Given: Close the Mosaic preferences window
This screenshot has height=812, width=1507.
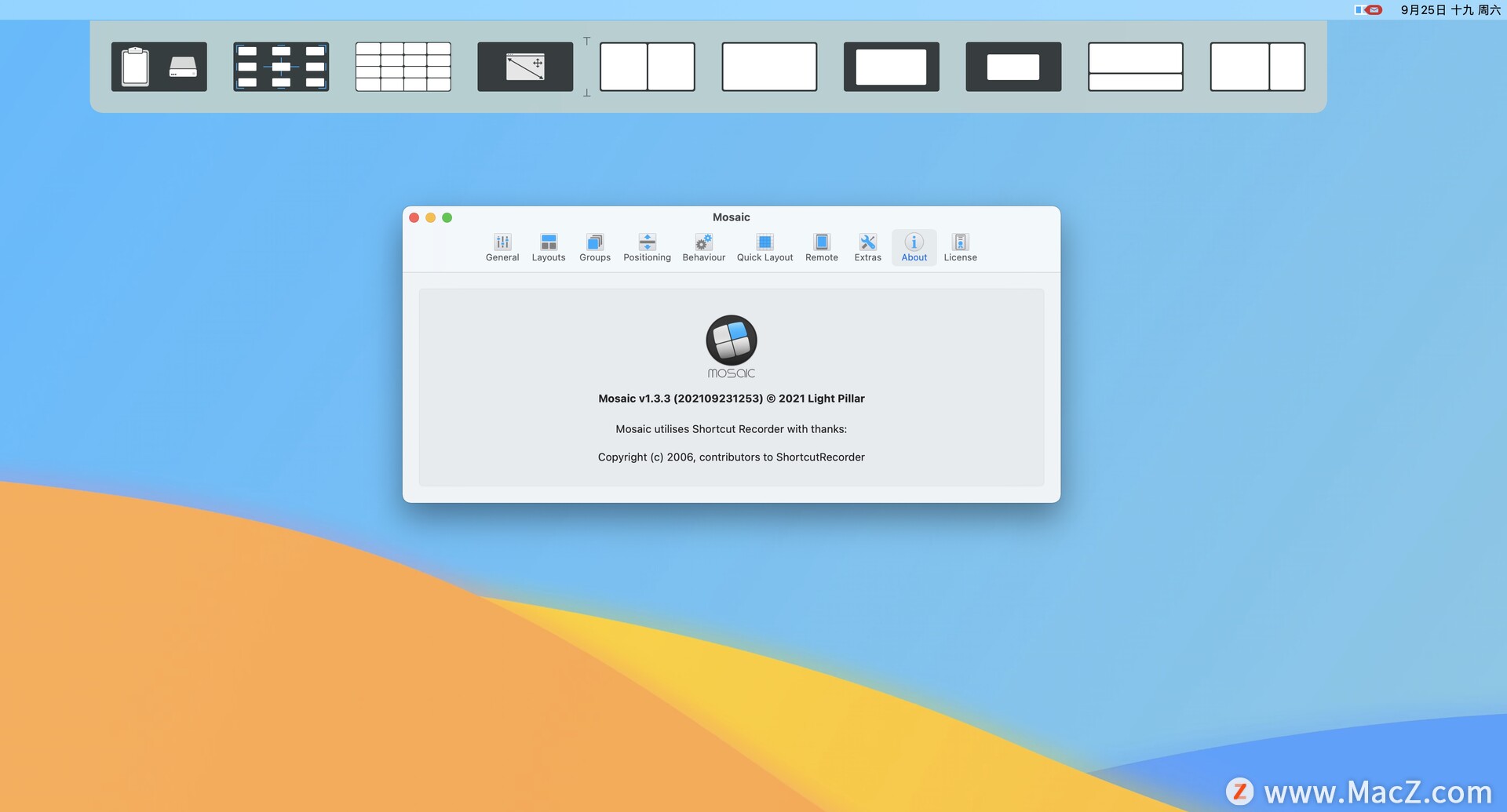Looking at the screenshot, I should pos(414,217).
